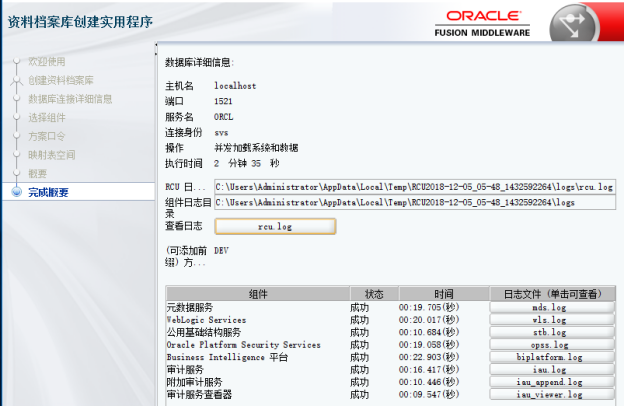The image size is (624, 406).
Task: Select the 创建资料档案库 wizard step
Action: click(x=60, y=80)
